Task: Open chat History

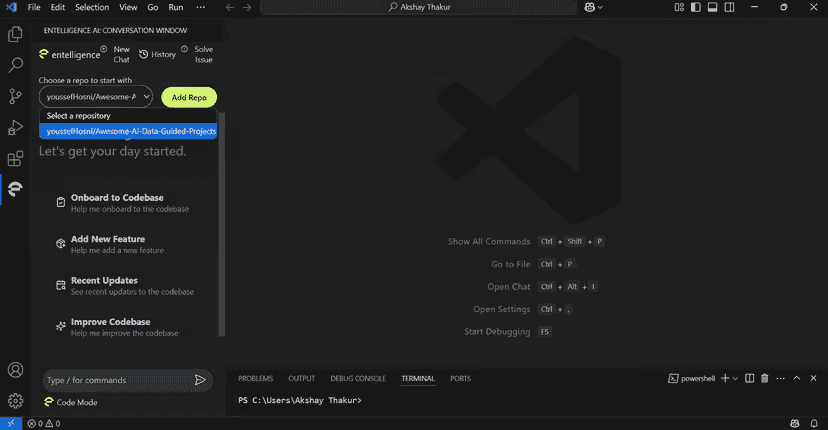Action: click(157, 54)
